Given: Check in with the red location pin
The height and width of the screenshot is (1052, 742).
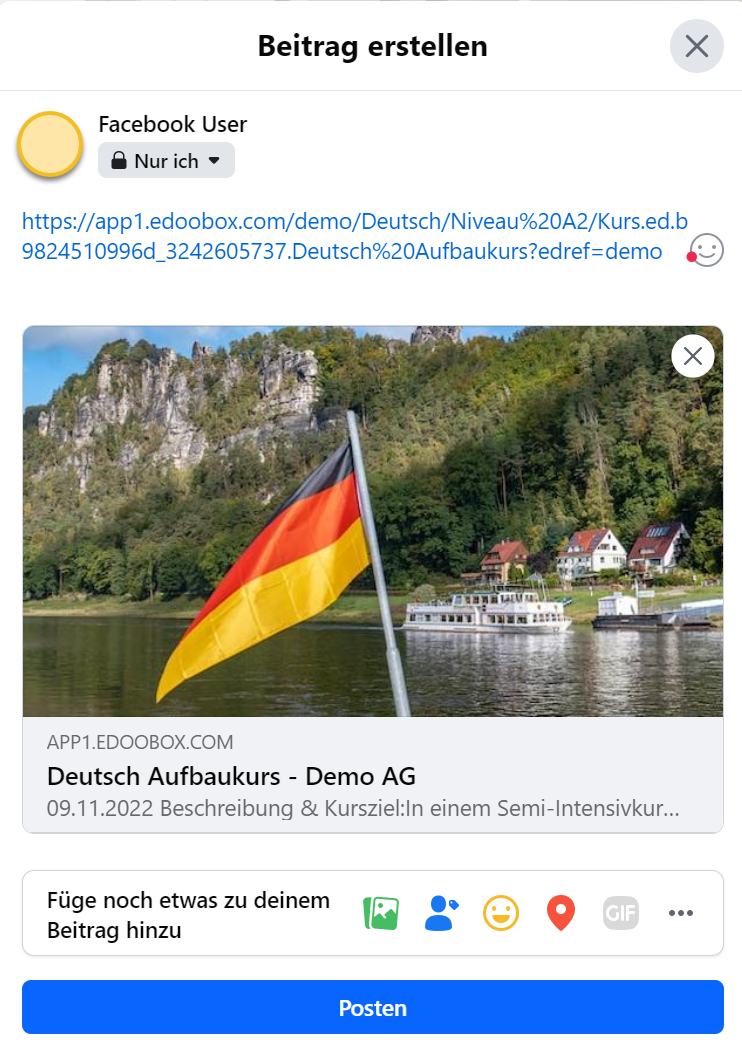Looking at the screenshot, I should coord(561,913).
